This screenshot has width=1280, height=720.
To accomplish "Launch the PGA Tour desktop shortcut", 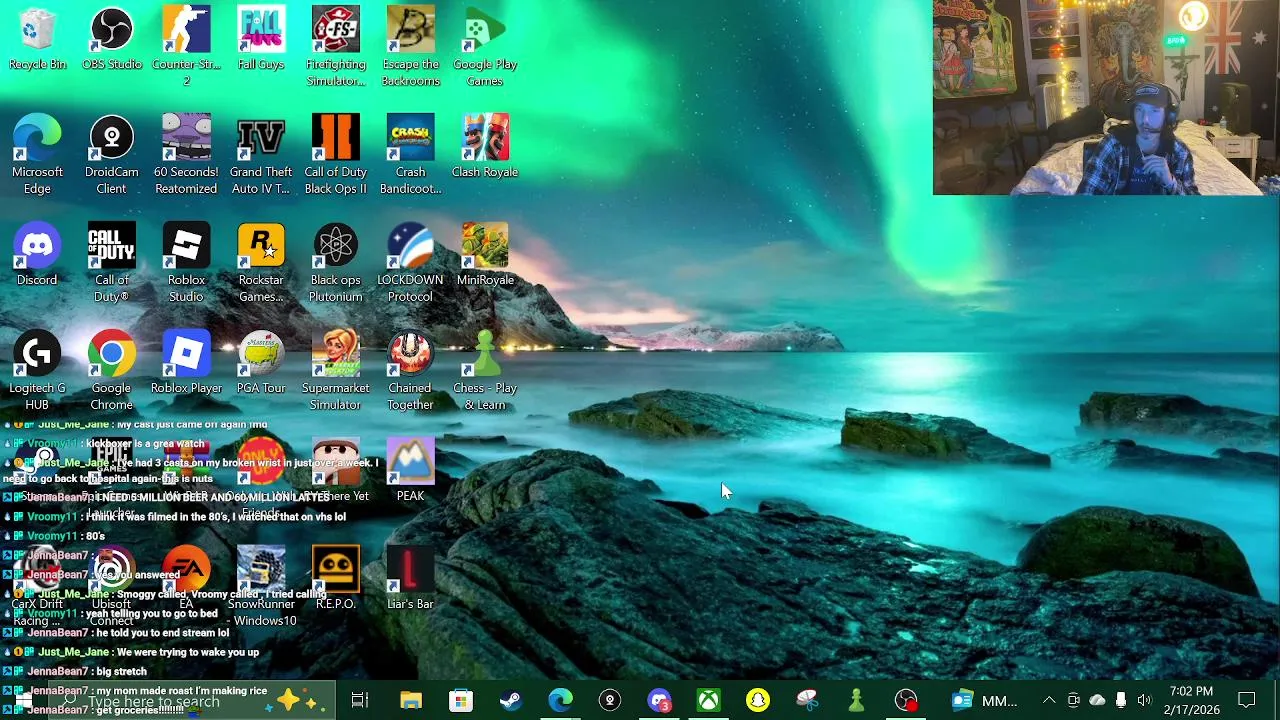I will point(261,364).
